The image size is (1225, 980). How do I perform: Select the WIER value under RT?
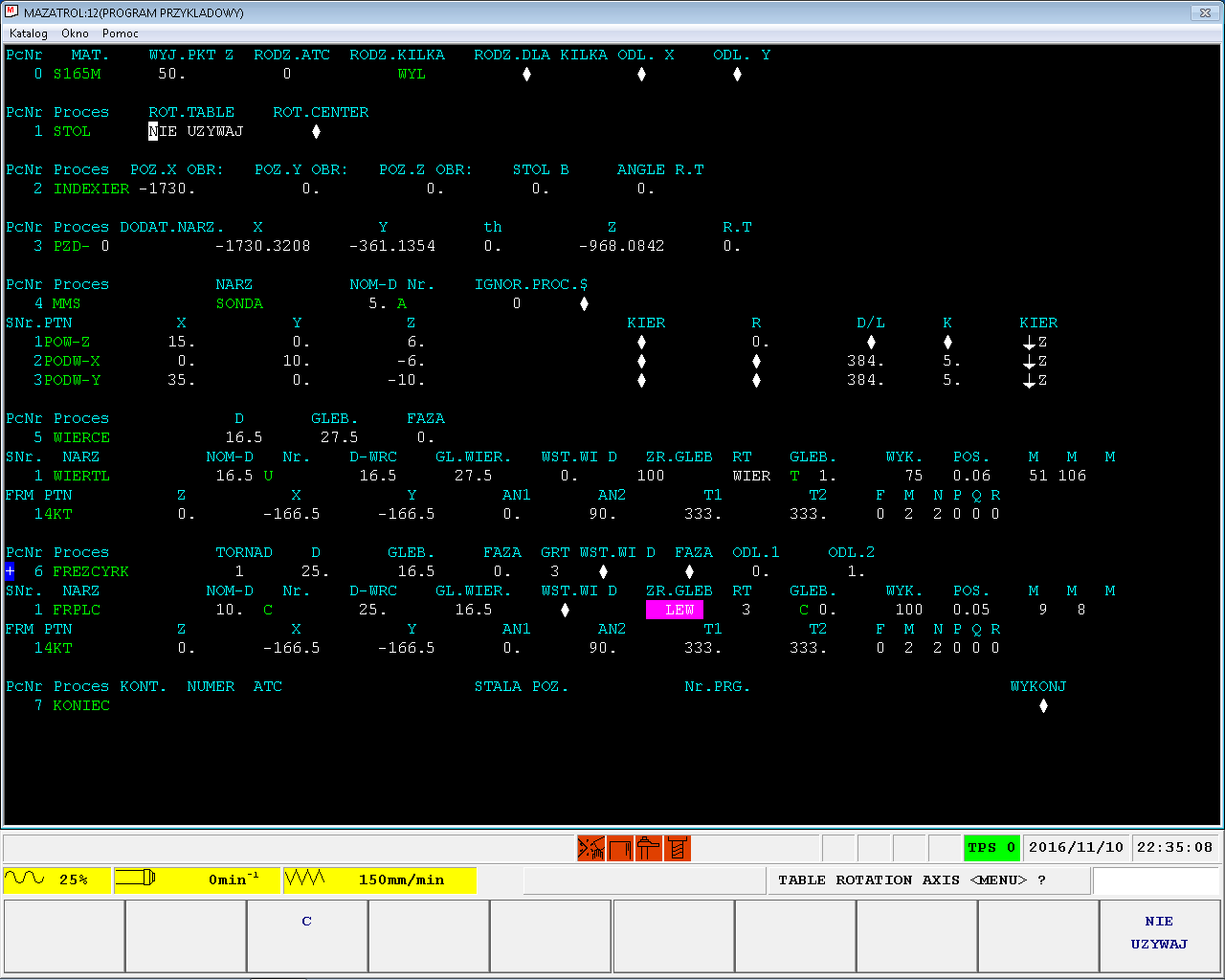coord(751,476)
